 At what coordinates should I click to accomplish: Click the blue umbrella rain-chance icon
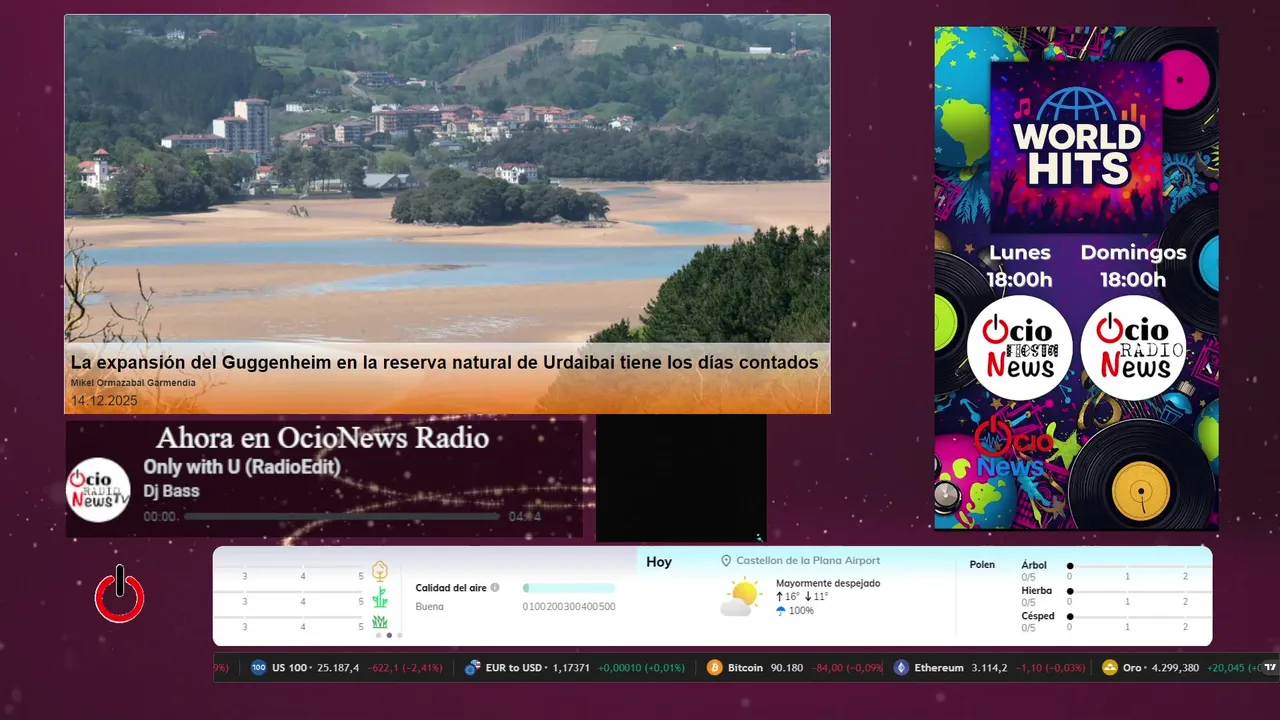(x=781, y=610)
